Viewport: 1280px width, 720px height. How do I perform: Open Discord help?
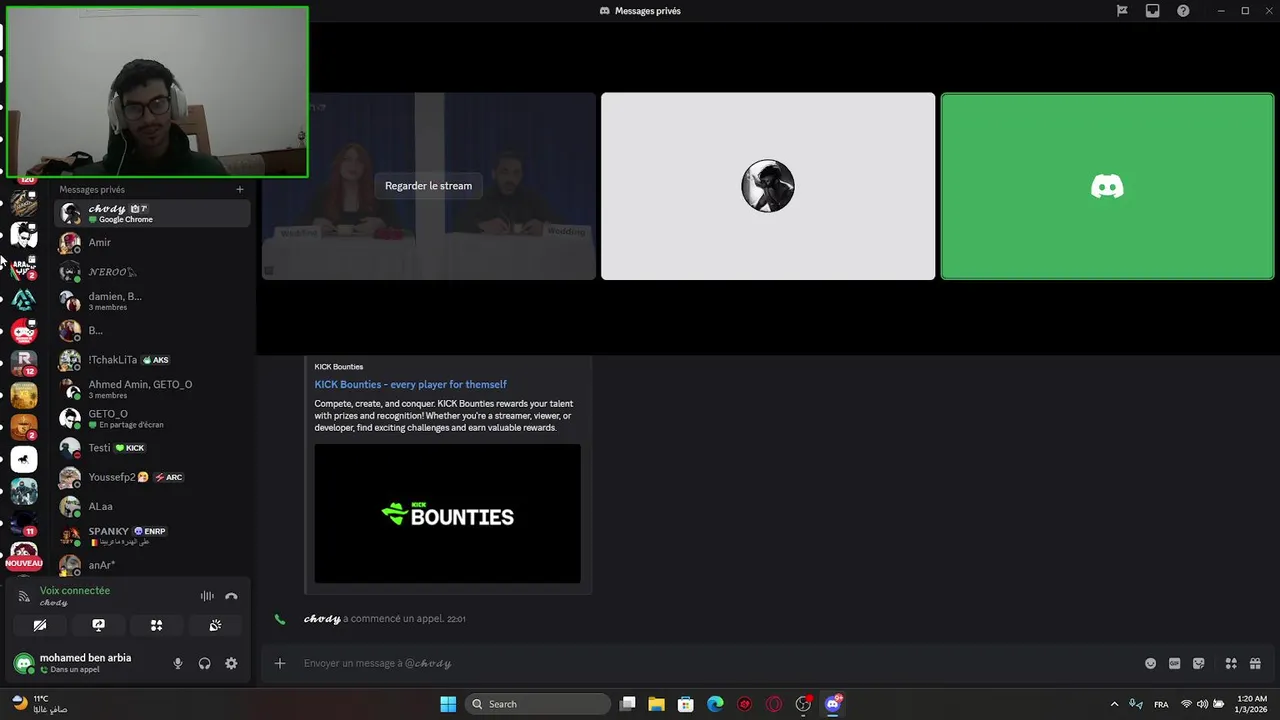[1183, 11]
